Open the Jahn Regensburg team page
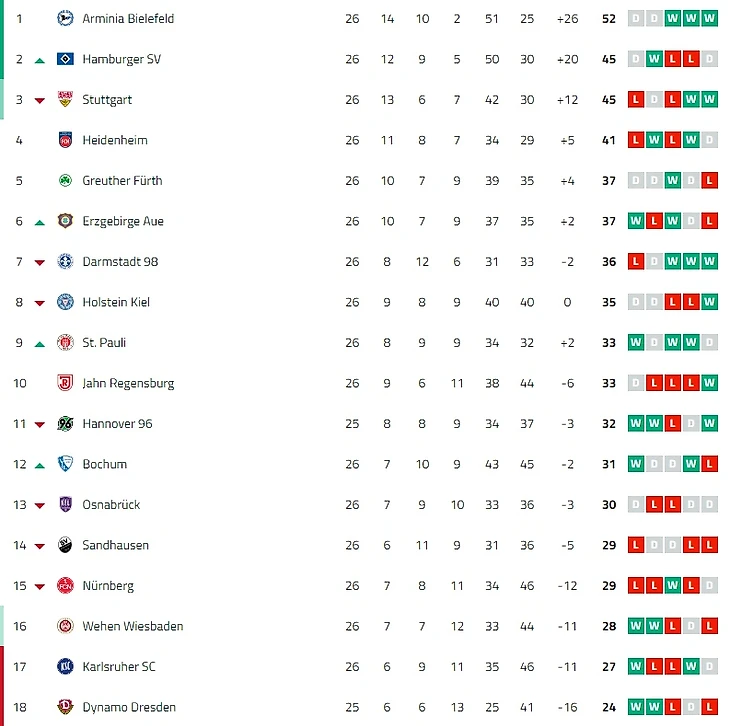This screenshot has height=726, width=730. tap(128, 383)
